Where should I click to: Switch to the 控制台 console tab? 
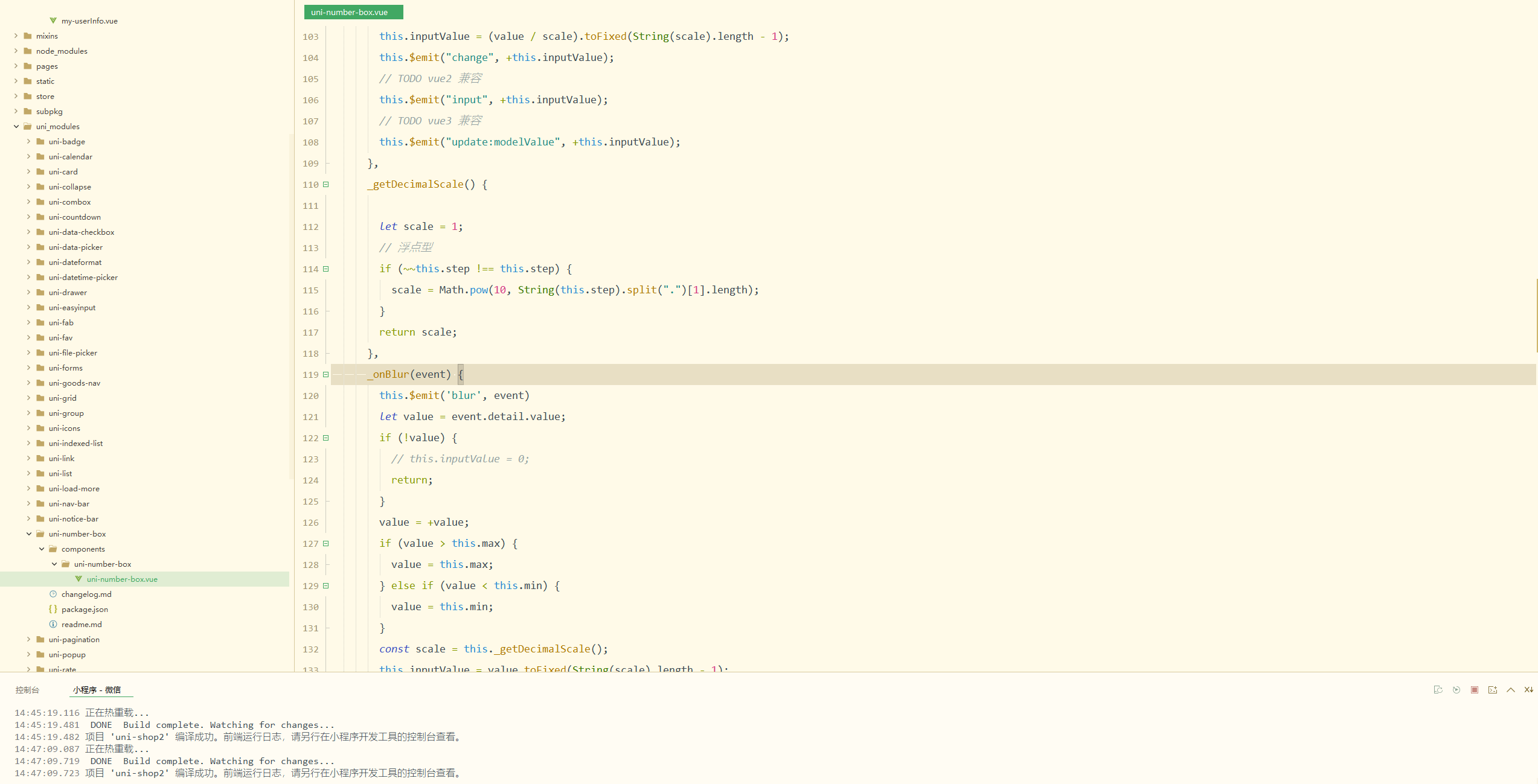point(27,690)
